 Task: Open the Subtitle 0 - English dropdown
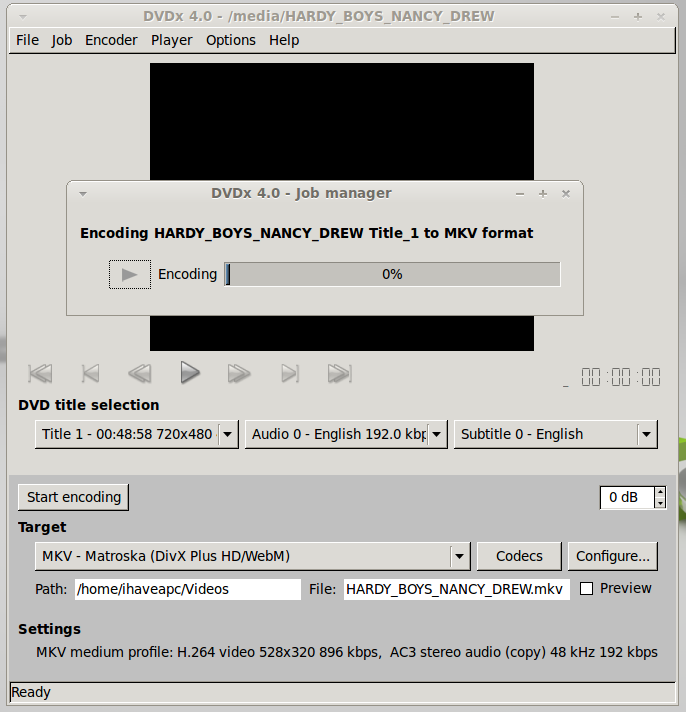coord(556,435)
